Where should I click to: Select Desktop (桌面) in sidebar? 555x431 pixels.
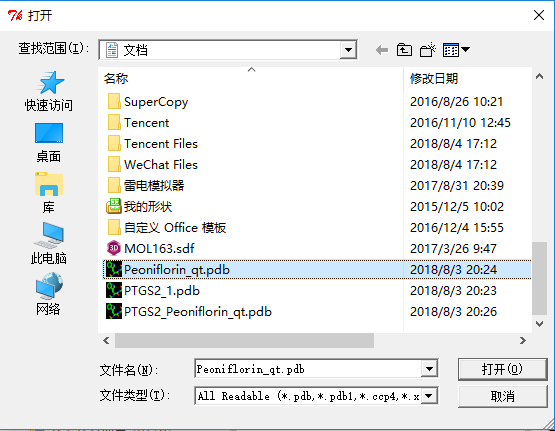49,143
